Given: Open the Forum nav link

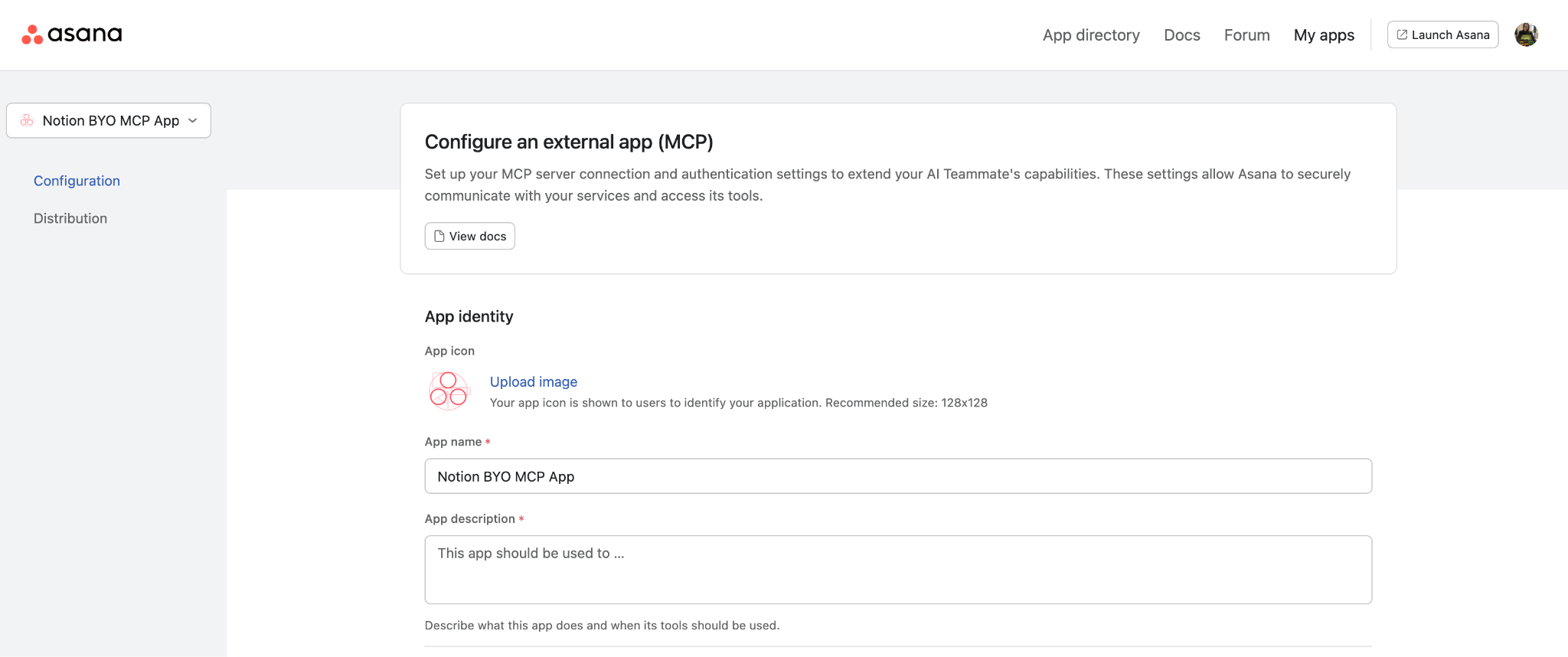Looking at the screenshot, I should click(x=1247, y=35).
